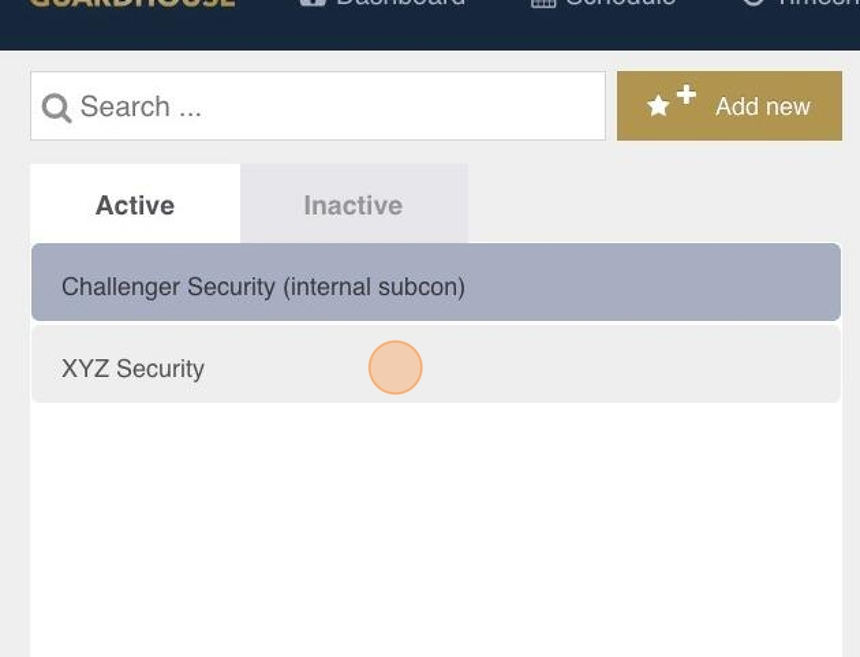Select the Active tab
The image size is (860, 657).
135,204
